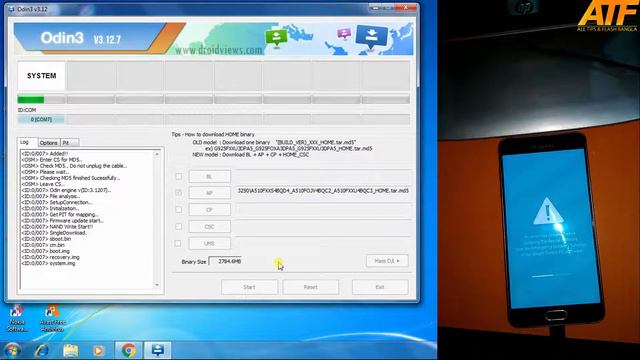Toggle the AP file checkbox

pos(179,193)
